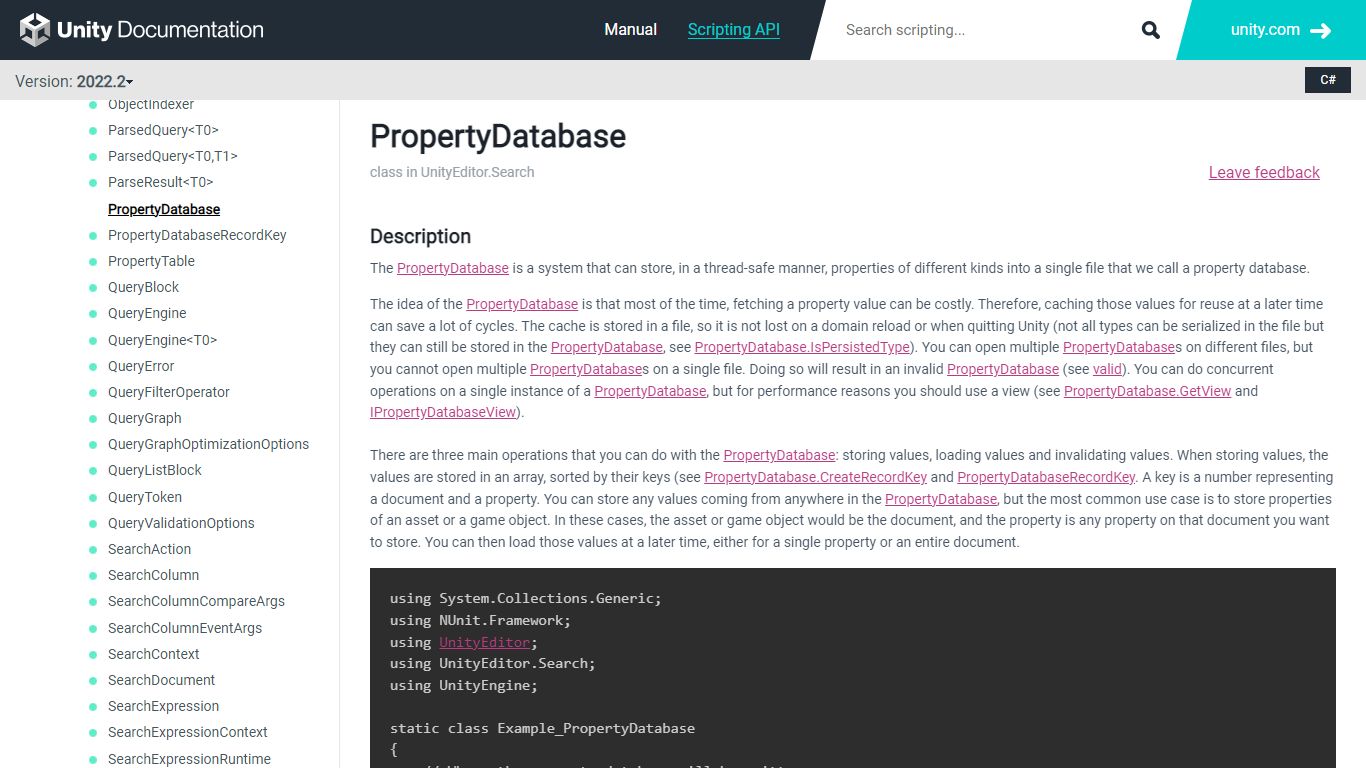The image size is (1366, 768).
Task: Open SearchColumnCompareArgs in the sidebar
Action: (196, 601)
